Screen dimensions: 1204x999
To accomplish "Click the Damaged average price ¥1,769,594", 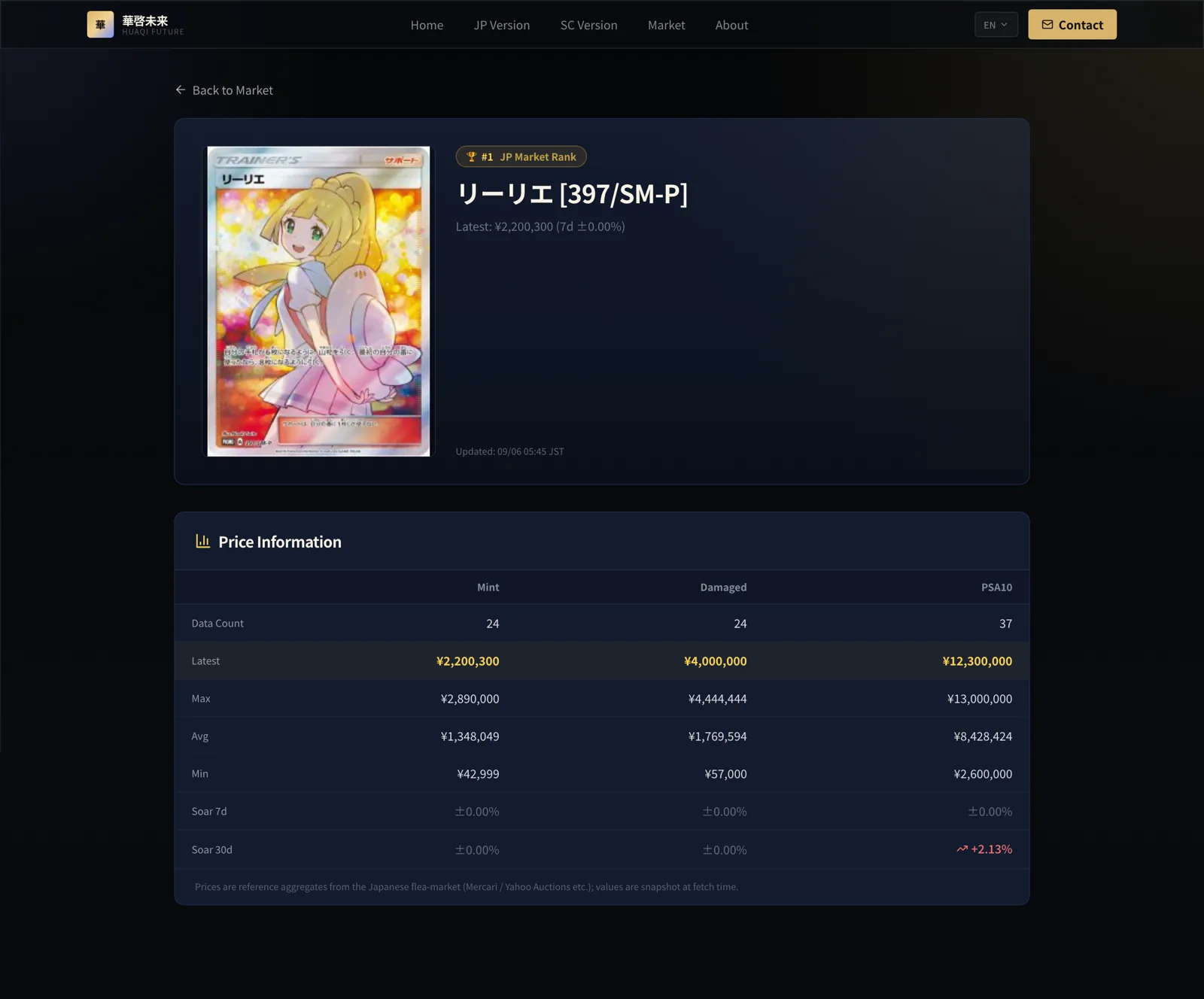I will [x=717, y=736].
